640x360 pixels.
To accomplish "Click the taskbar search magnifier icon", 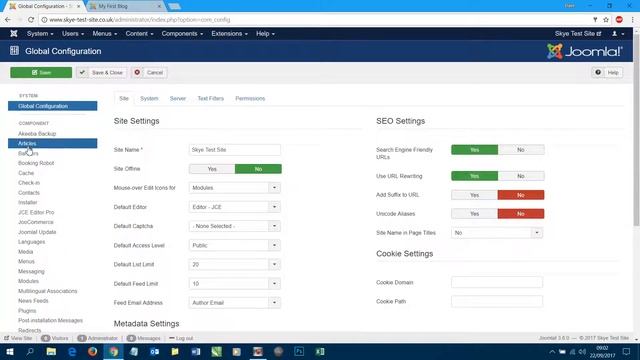I will point(30,351).
